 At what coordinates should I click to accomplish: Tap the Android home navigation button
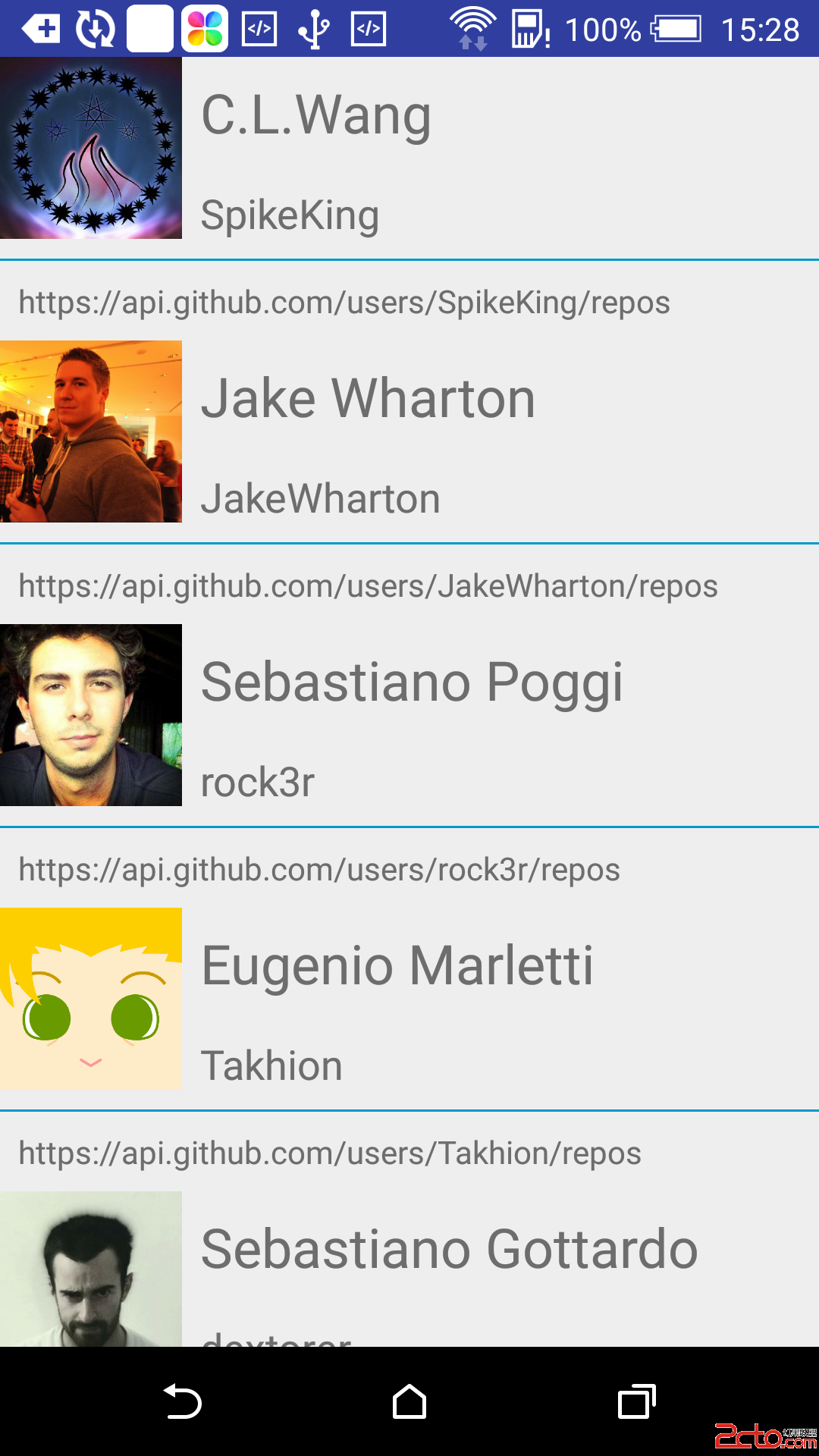409,1401
